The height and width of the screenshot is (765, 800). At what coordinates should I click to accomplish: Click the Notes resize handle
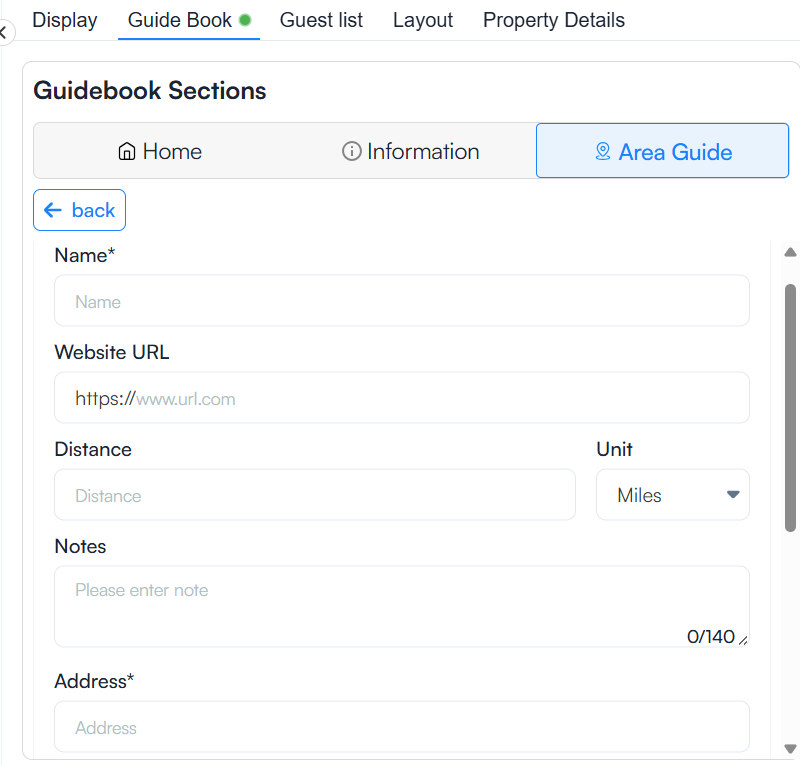tap(743, 640)
